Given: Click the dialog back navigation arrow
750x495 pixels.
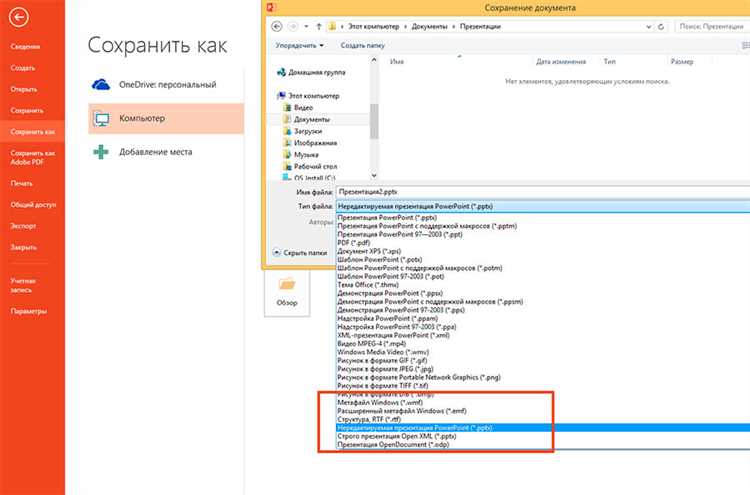Looking at the screenshot, I should (276, 26).
